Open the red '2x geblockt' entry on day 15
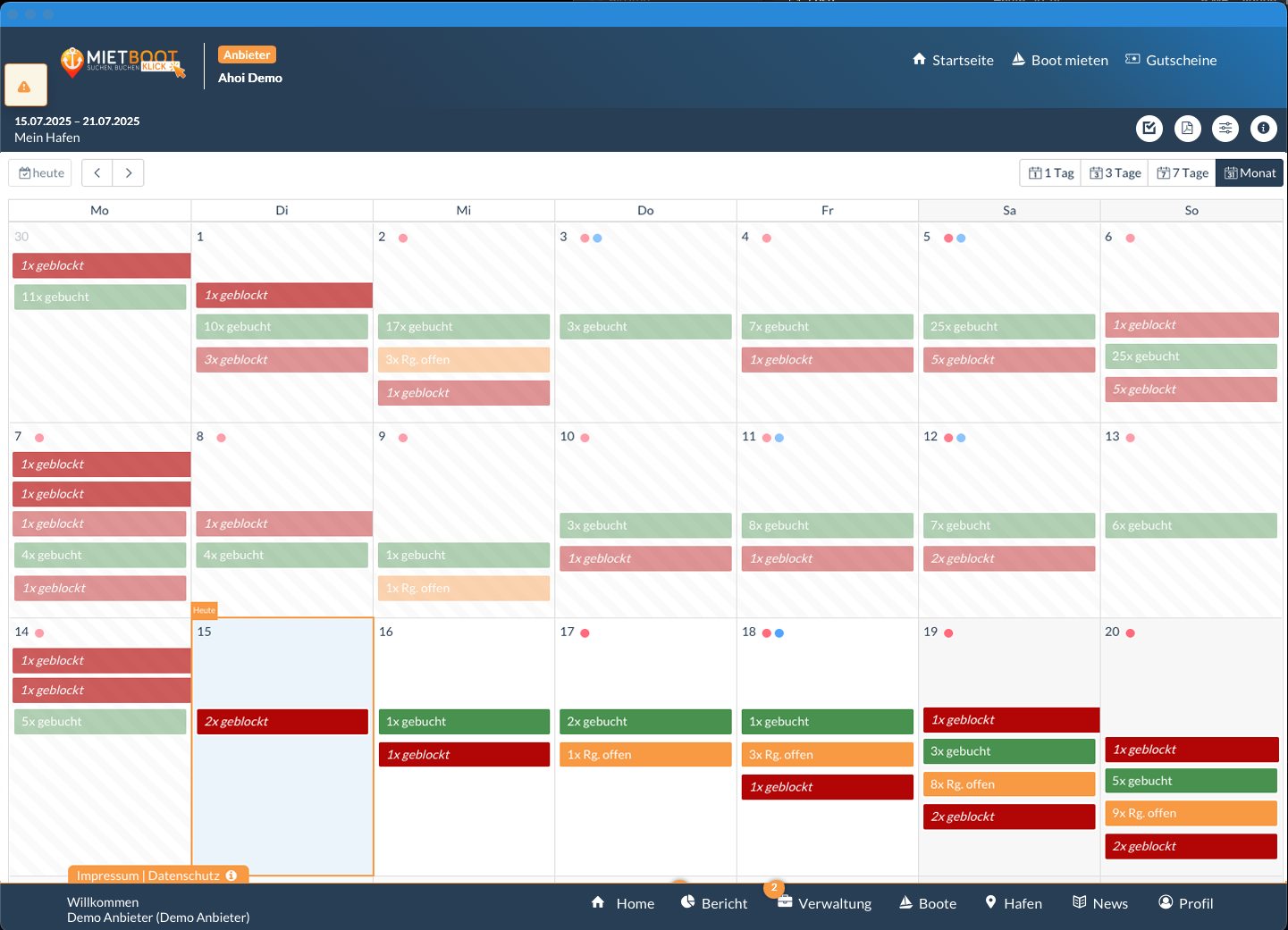The height and width of the screenshot is (930, 1288). [x=282, y=722]
